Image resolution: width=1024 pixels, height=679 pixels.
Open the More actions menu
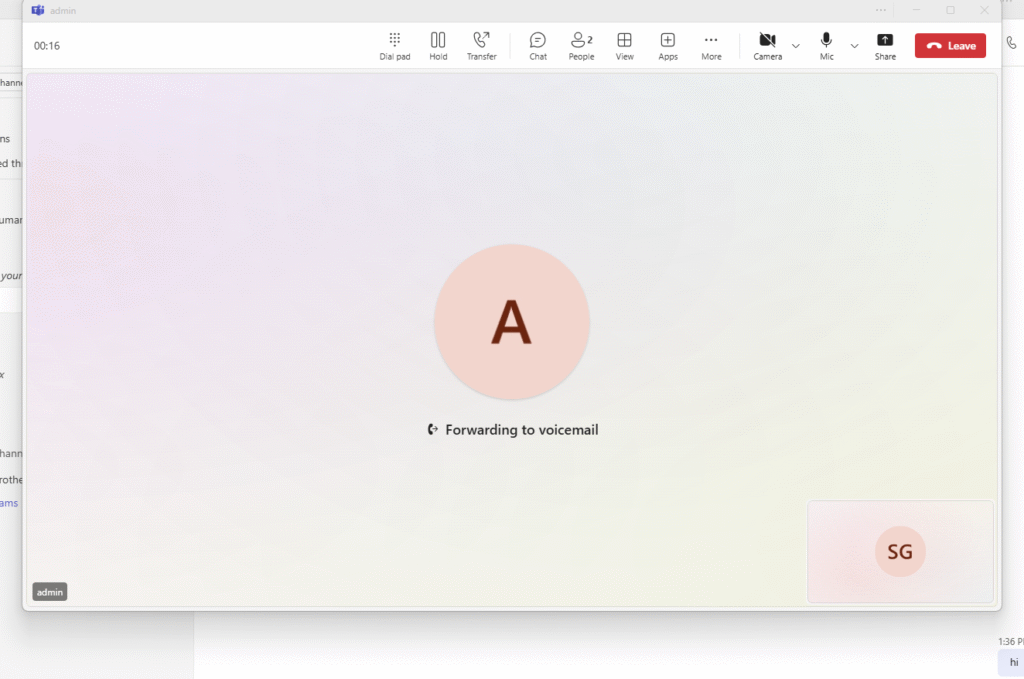pyautogui.click(x=711, y=45)
